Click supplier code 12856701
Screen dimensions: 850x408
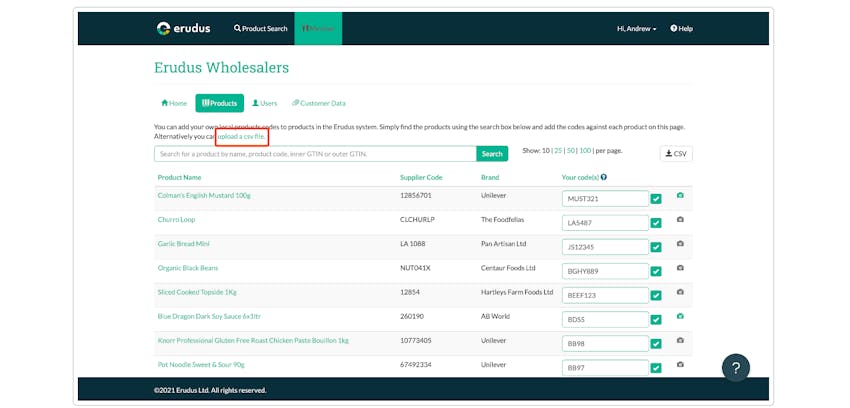click(415, 195)
